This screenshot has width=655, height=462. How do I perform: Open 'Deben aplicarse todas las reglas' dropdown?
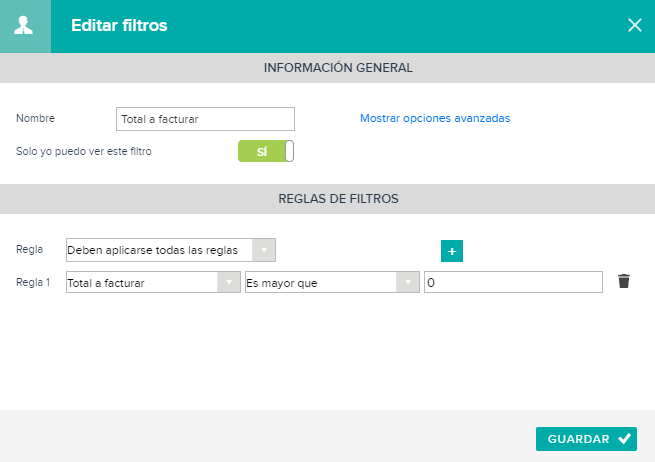171,250
